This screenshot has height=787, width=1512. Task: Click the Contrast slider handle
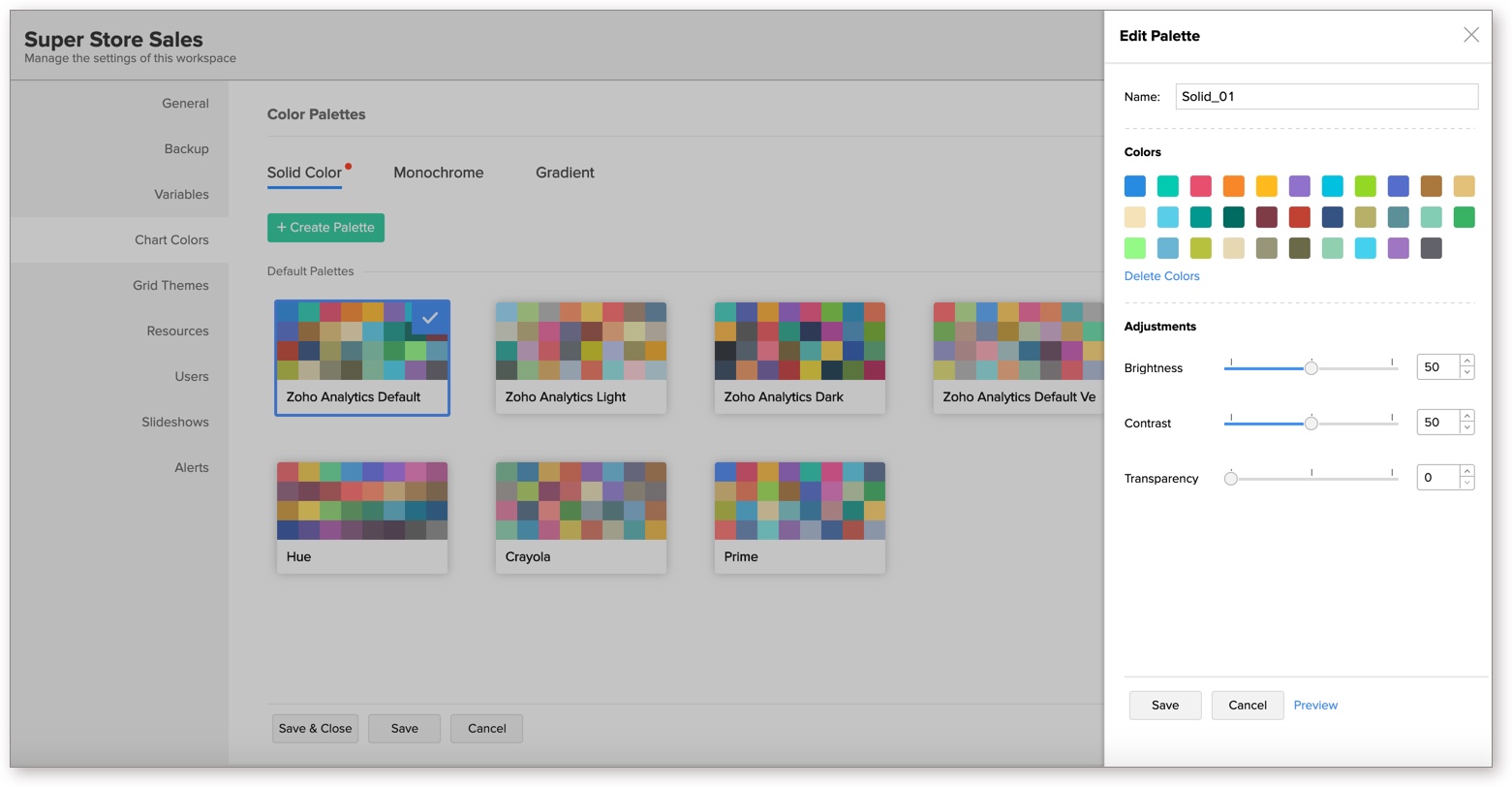tap(1311, 424)
